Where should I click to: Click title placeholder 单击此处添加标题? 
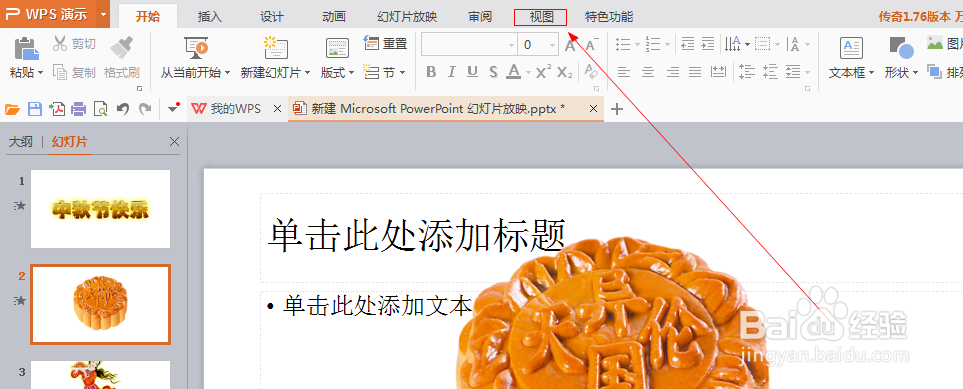(416, 235)
